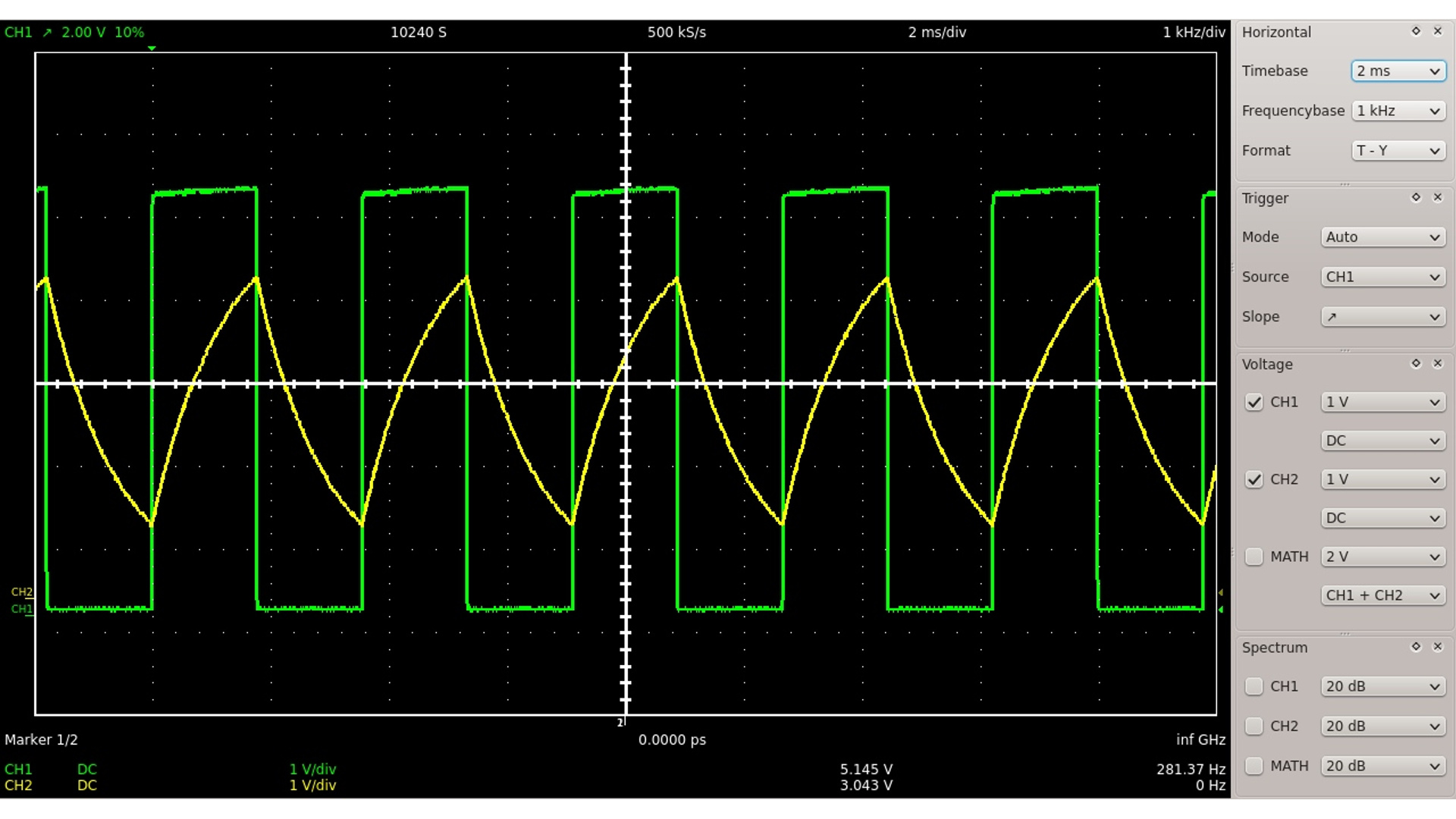The width and height of the screenshot is (1456, 819).
Task: Open the Frequencybase 1 kHz dropdown
Action: click(1398, 111)
